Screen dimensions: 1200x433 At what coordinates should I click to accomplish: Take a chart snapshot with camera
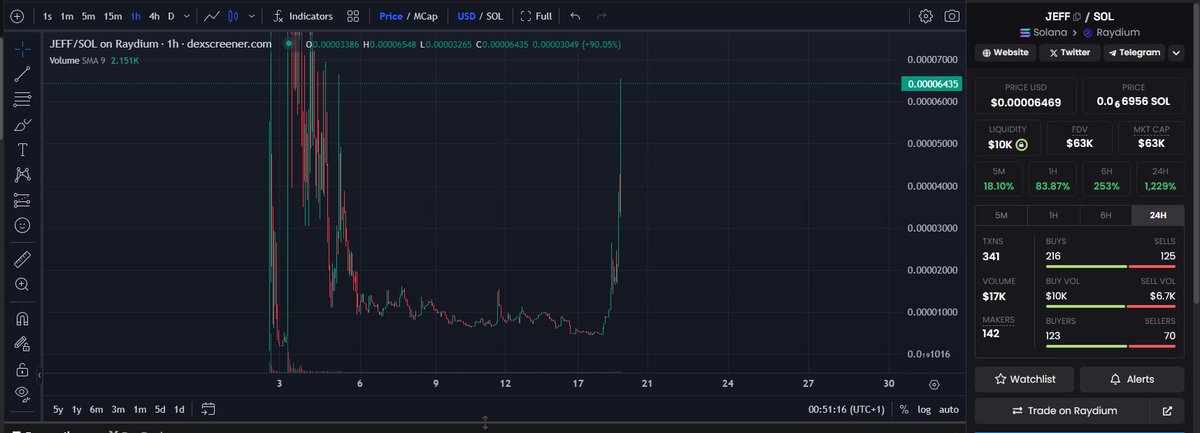pyautogui.click(x=953, y=16)
